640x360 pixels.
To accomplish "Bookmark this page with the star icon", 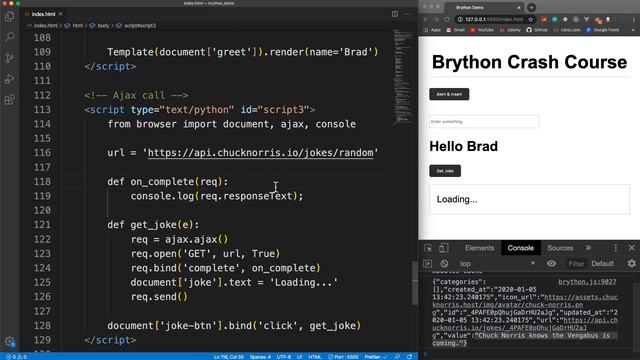I will tap(531, 19).
